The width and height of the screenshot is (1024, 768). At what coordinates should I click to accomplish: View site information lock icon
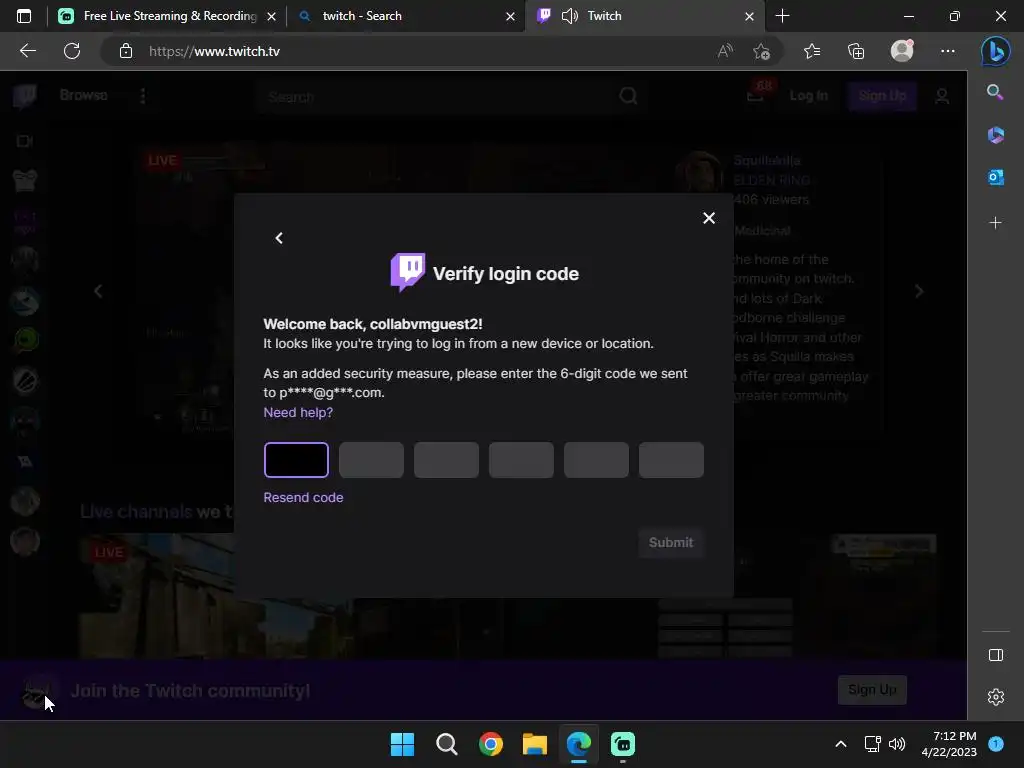pyautogui.click(x=125, y=51)
